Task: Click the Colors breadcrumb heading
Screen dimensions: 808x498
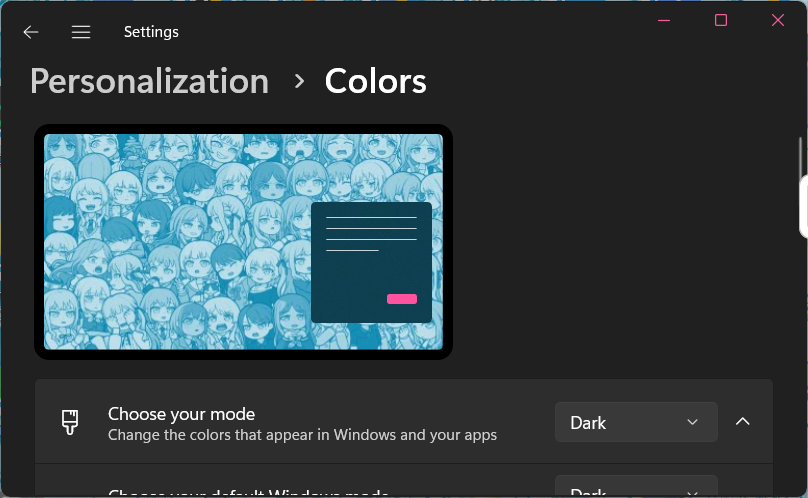Action: tap(376, 81)
